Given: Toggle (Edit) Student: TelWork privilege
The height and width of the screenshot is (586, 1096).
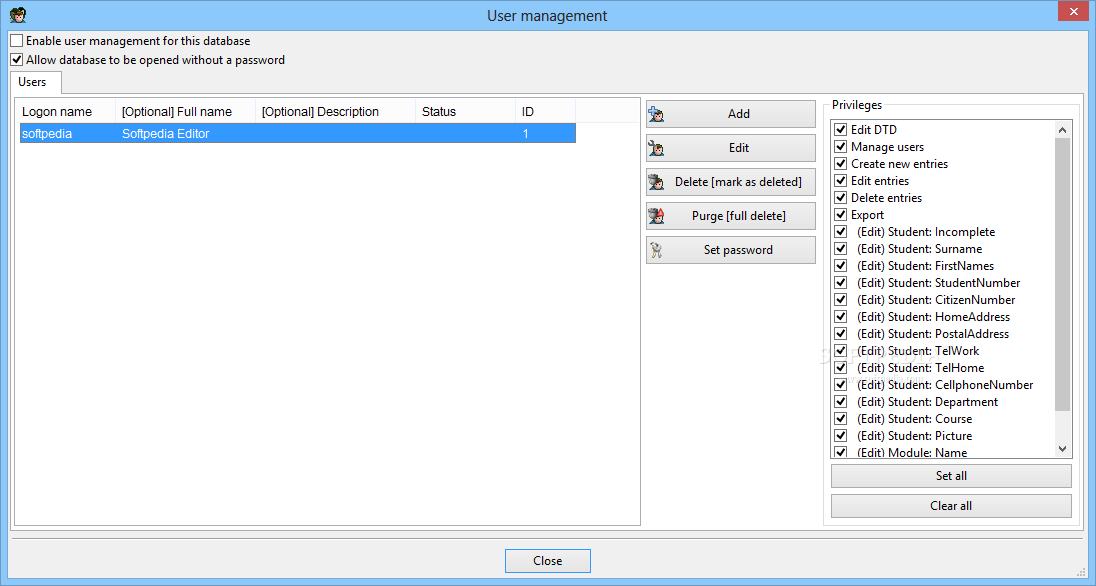Looking at the screenshot, I should (x=841, y=351).
